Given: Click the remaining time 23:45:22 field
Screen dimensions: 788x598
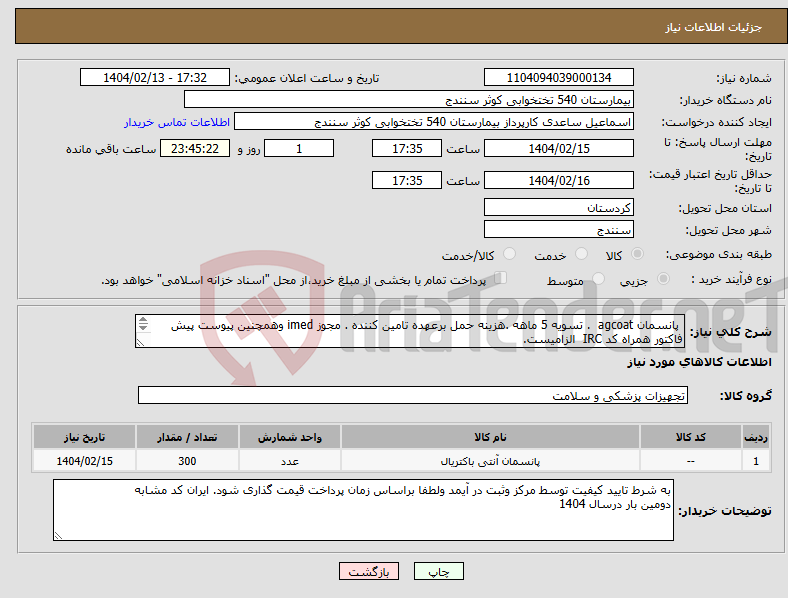Looking at the screenshot, I should click(195, 149).
